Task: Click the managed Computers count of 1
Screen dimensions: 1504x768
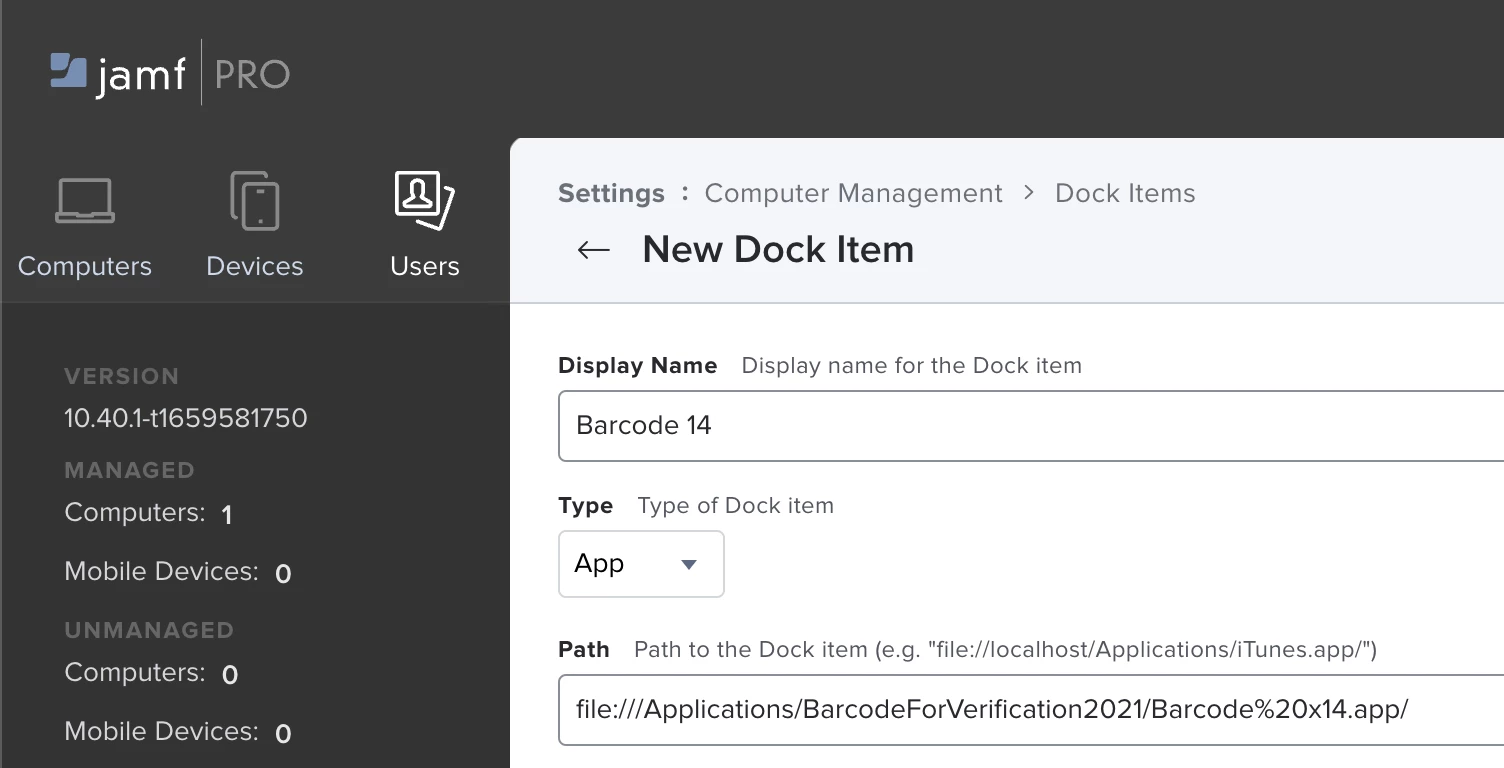Action: click(227, 514)
